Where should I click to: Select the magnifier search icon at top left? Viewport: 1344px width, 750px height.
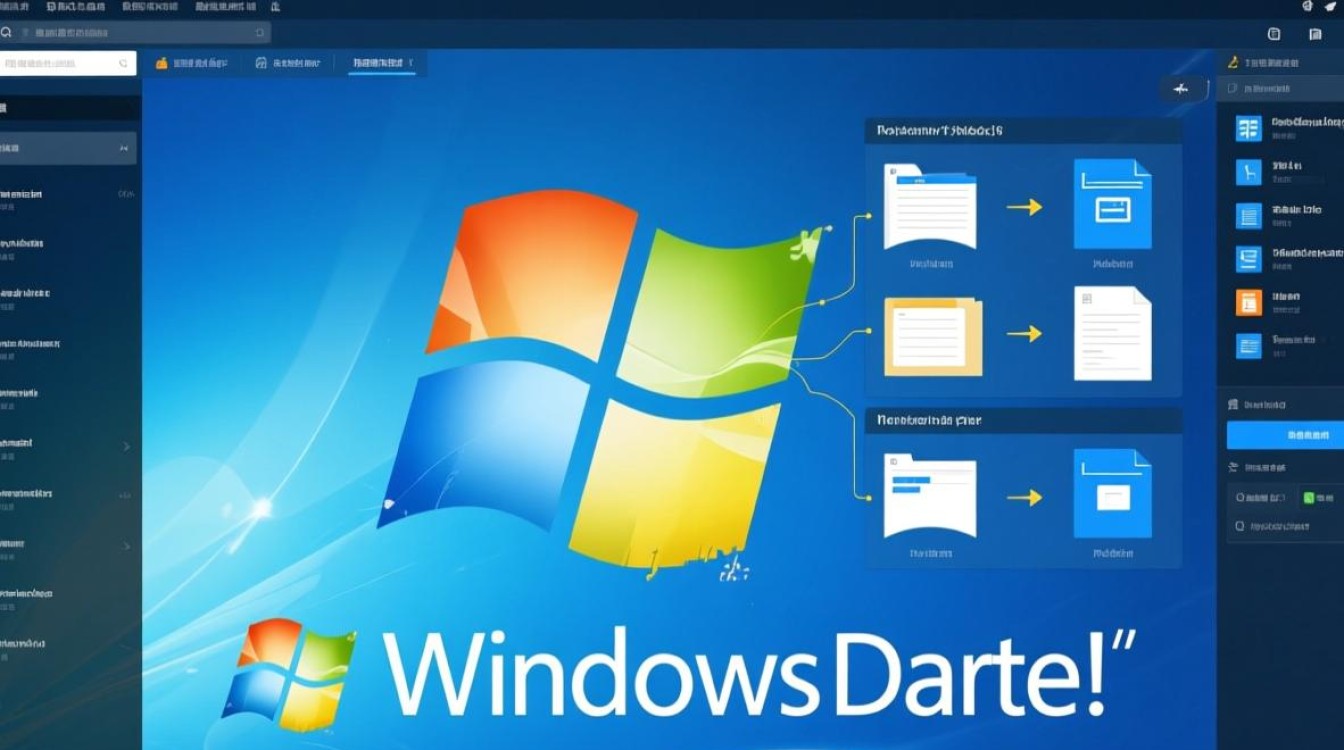click(7, 31)
